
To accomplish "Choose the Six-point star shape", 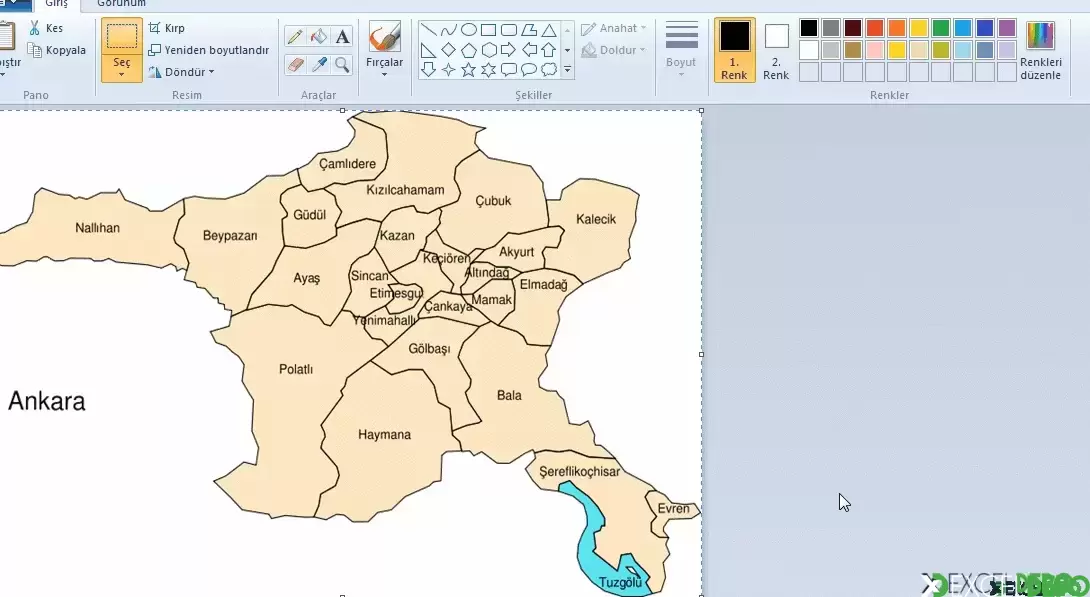I will pyautogui.click(x=489, y=69).
